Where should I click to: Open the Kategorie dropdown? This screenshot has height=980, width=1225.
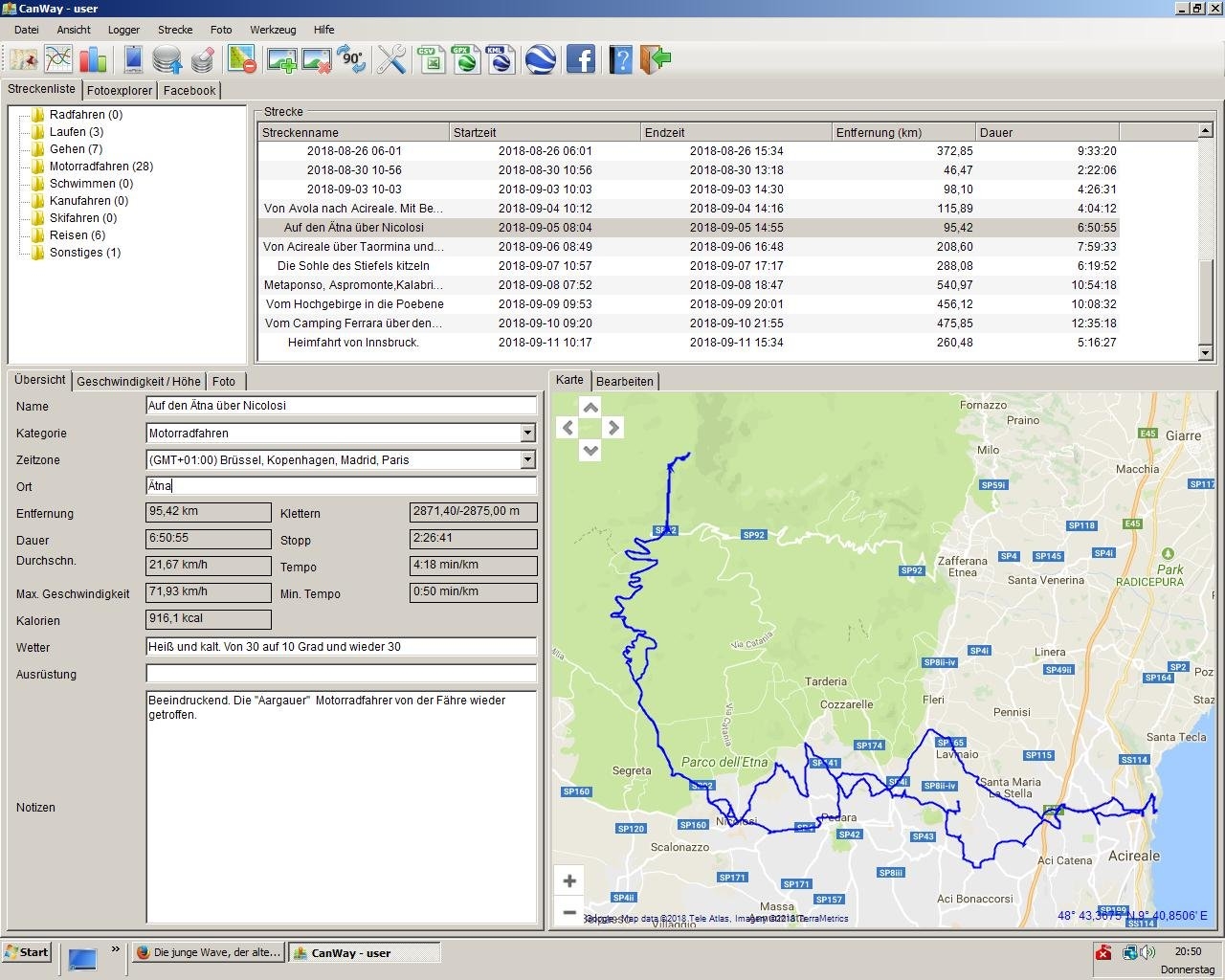(527, 434)
